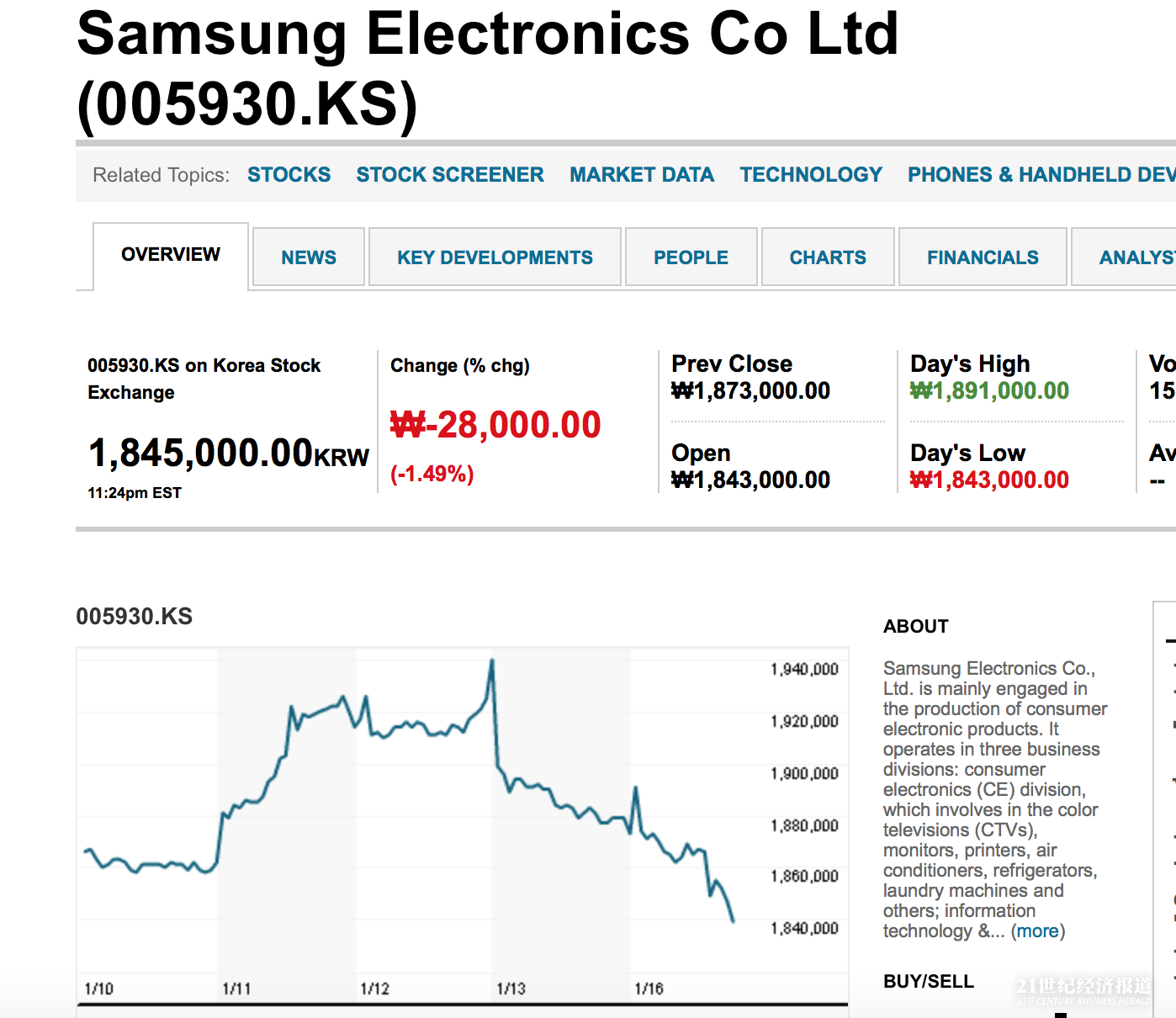This screenshot has width=1176, height=1018.
Task: Open the STOCKS related topic link
Action: coord(289,175)
